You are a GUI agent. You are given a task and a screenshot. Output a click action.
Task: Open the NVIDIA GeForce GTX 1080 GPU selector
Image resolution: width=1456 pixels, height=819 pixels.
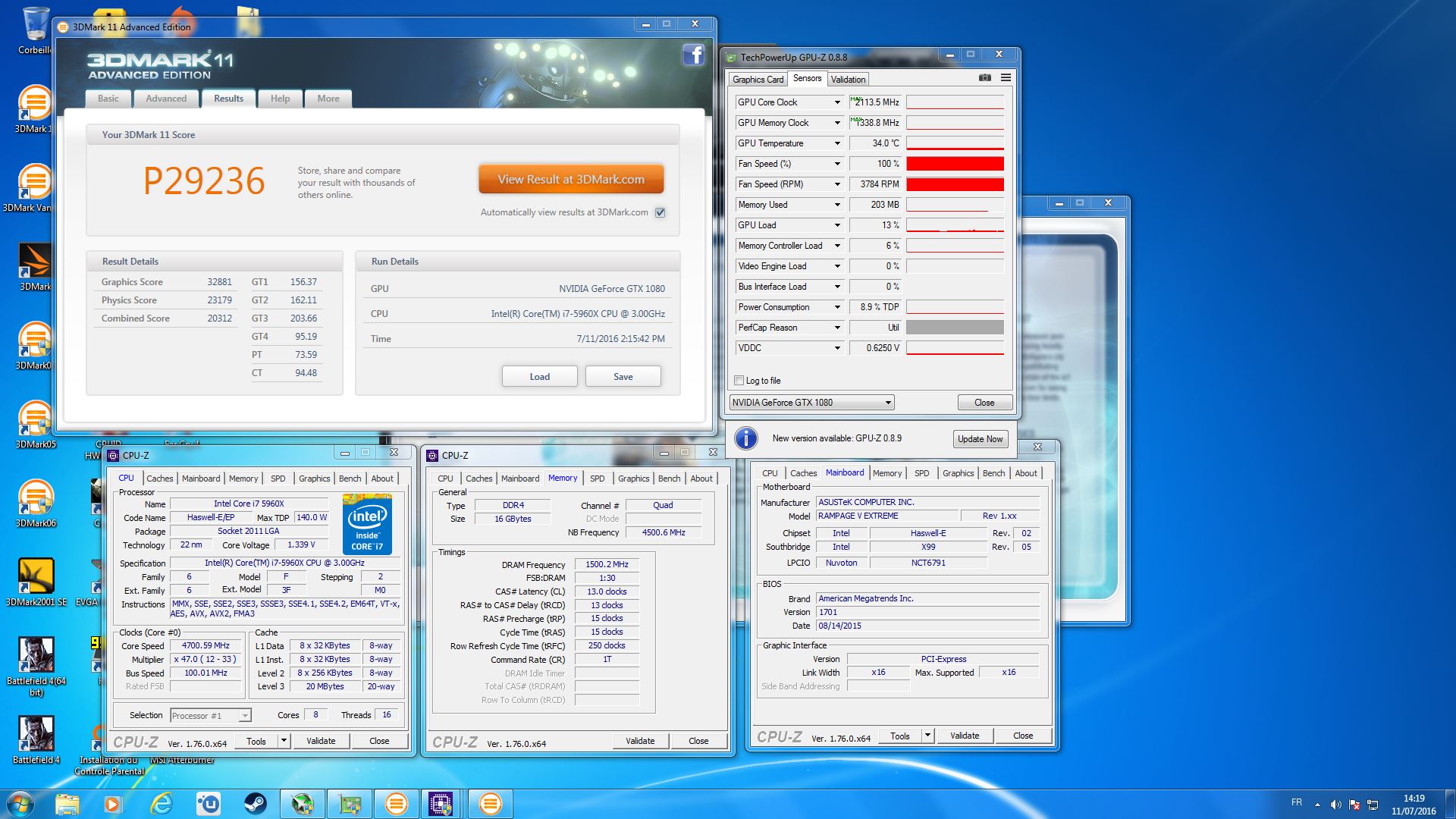[x=811, y=403]
